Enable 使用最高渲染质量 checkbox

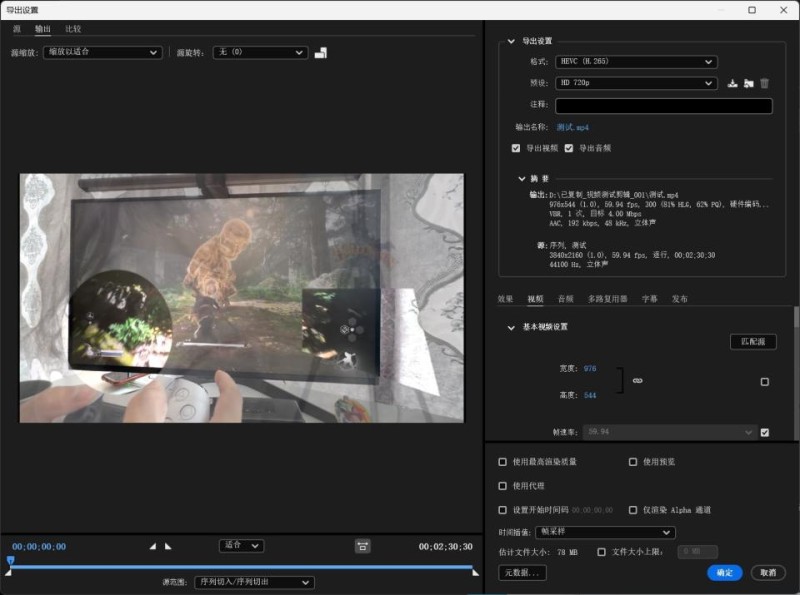pyautogui.click(x=502, y=462)
